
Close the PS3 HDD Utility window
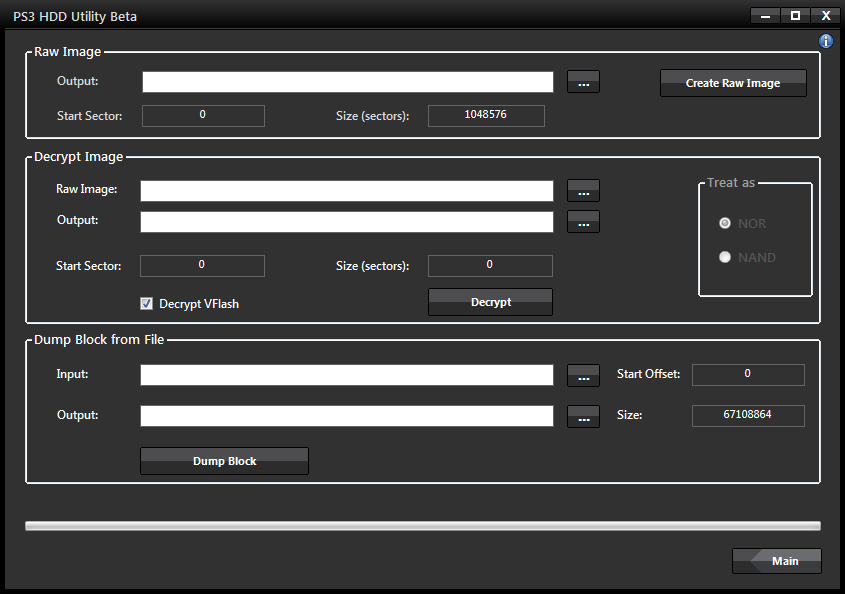pos(825,16)
